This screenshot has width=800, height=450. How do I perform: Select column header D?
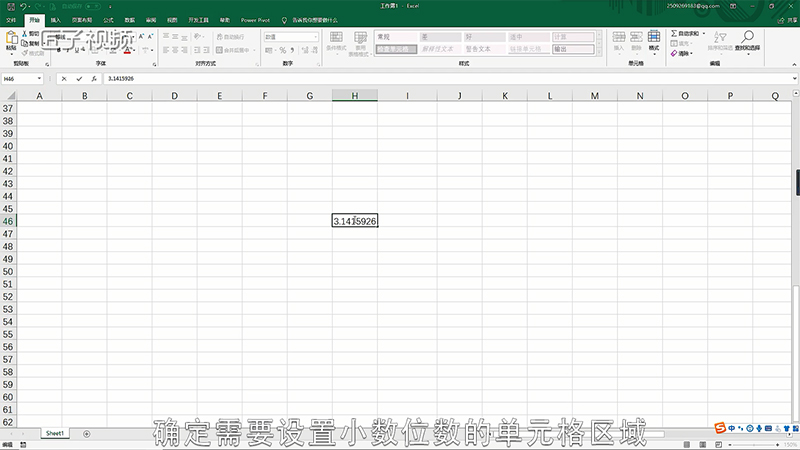pyautogui.click(x=174, y=95)
